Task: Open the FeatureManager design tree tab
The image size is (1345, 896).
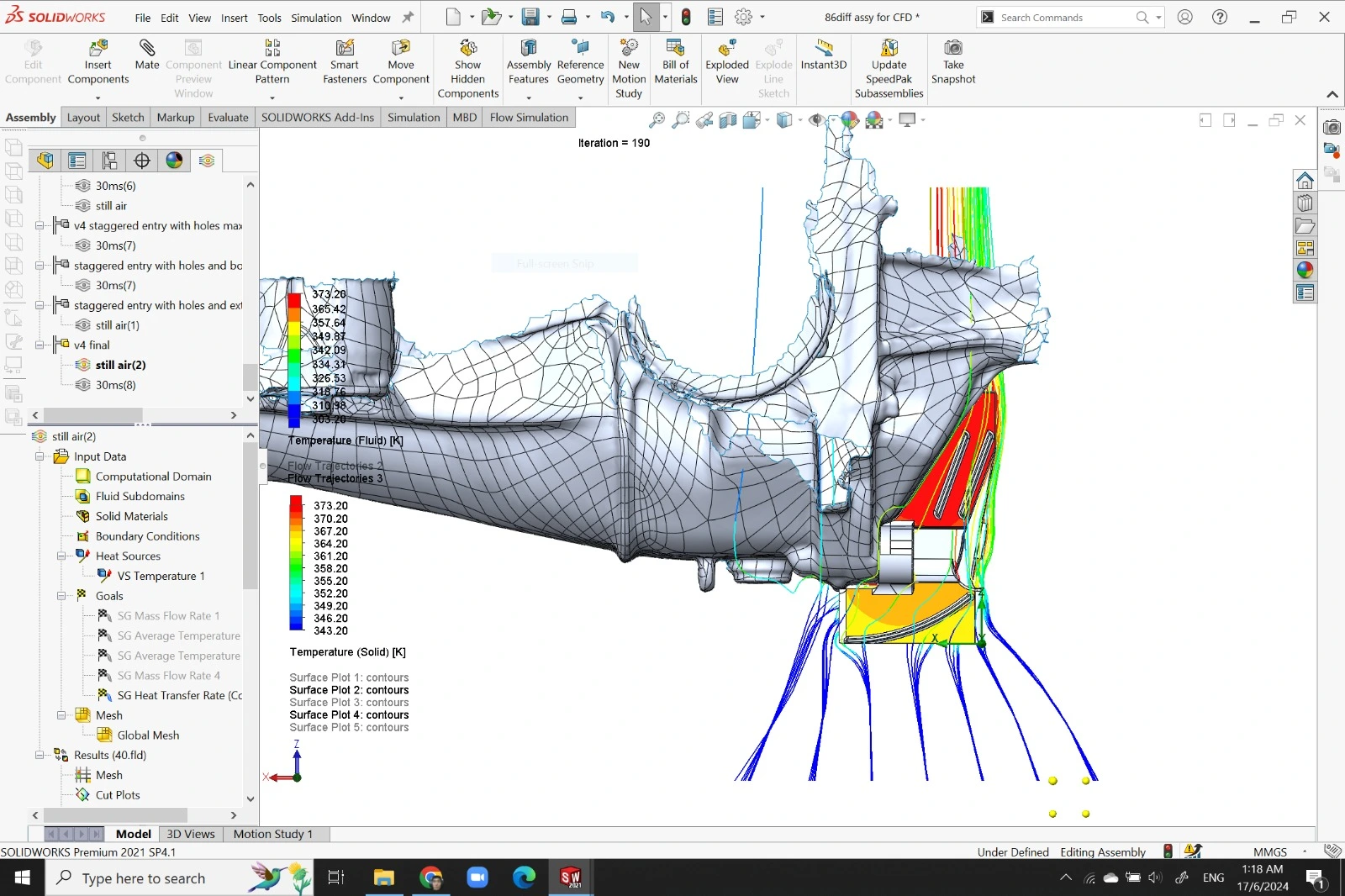Action: coord(45,161)
